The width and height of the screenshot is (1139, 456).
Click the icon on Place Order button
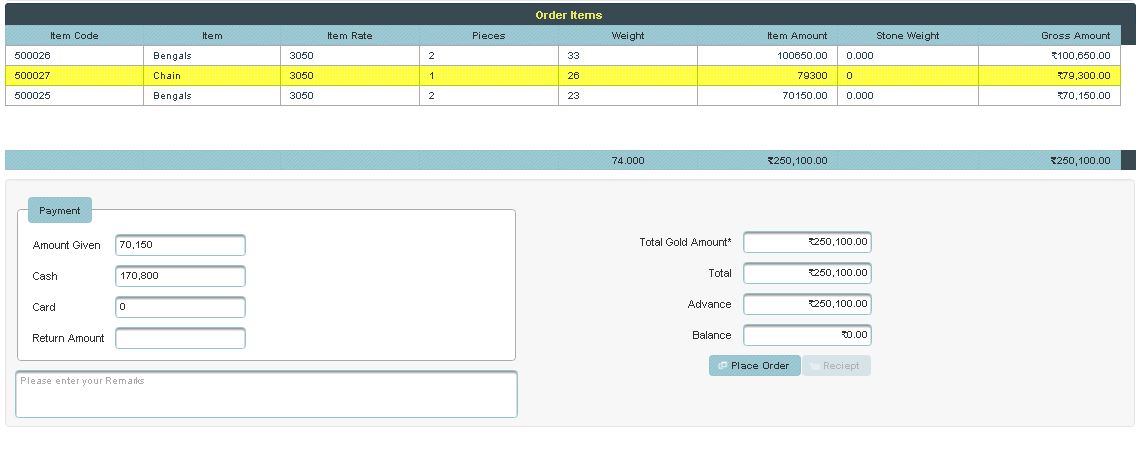click(722, 366)
